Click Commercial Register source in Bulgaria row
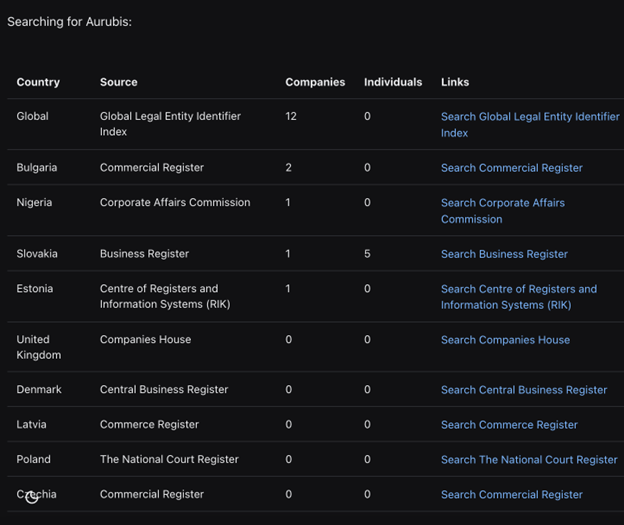The image size is (624, 525). (x=152, y=168)
